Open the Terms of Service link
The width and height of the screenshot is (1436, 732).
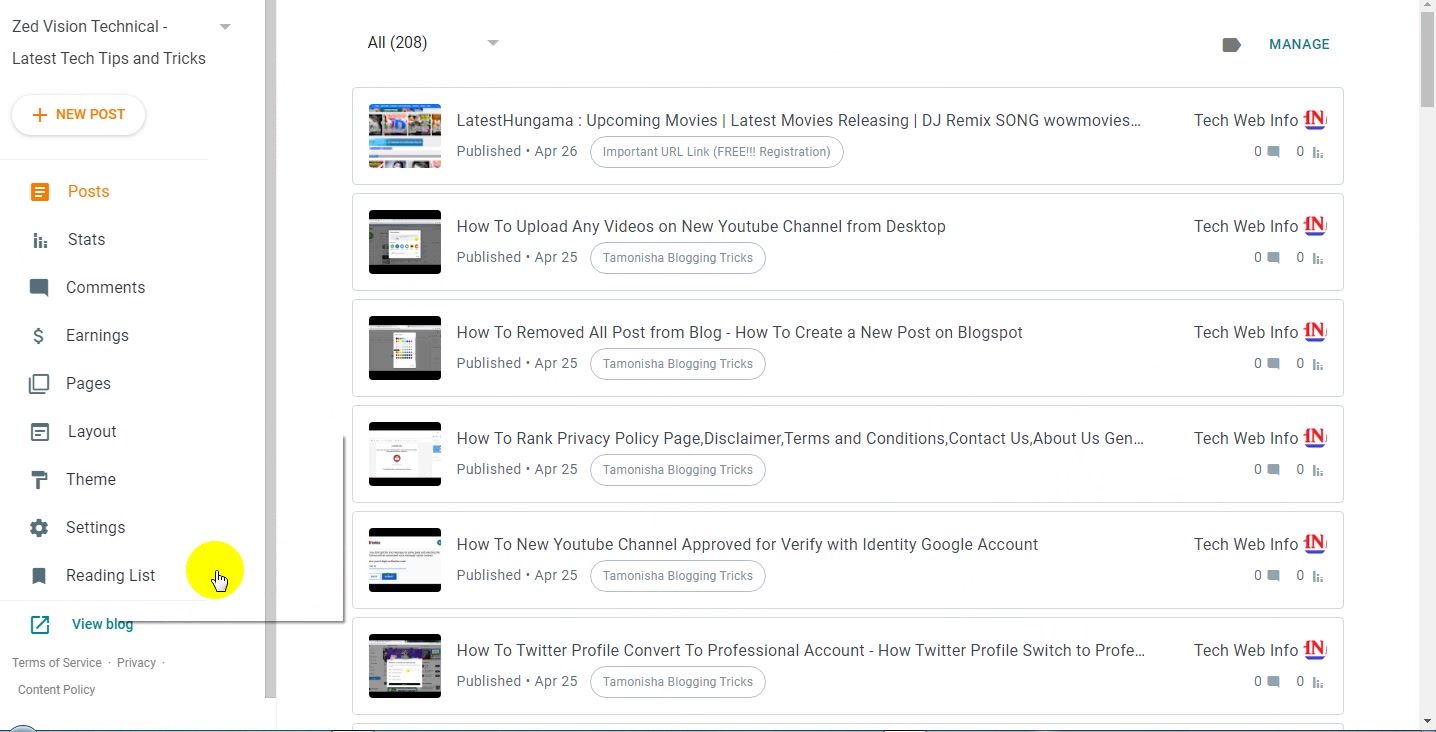tap(57, 663)
